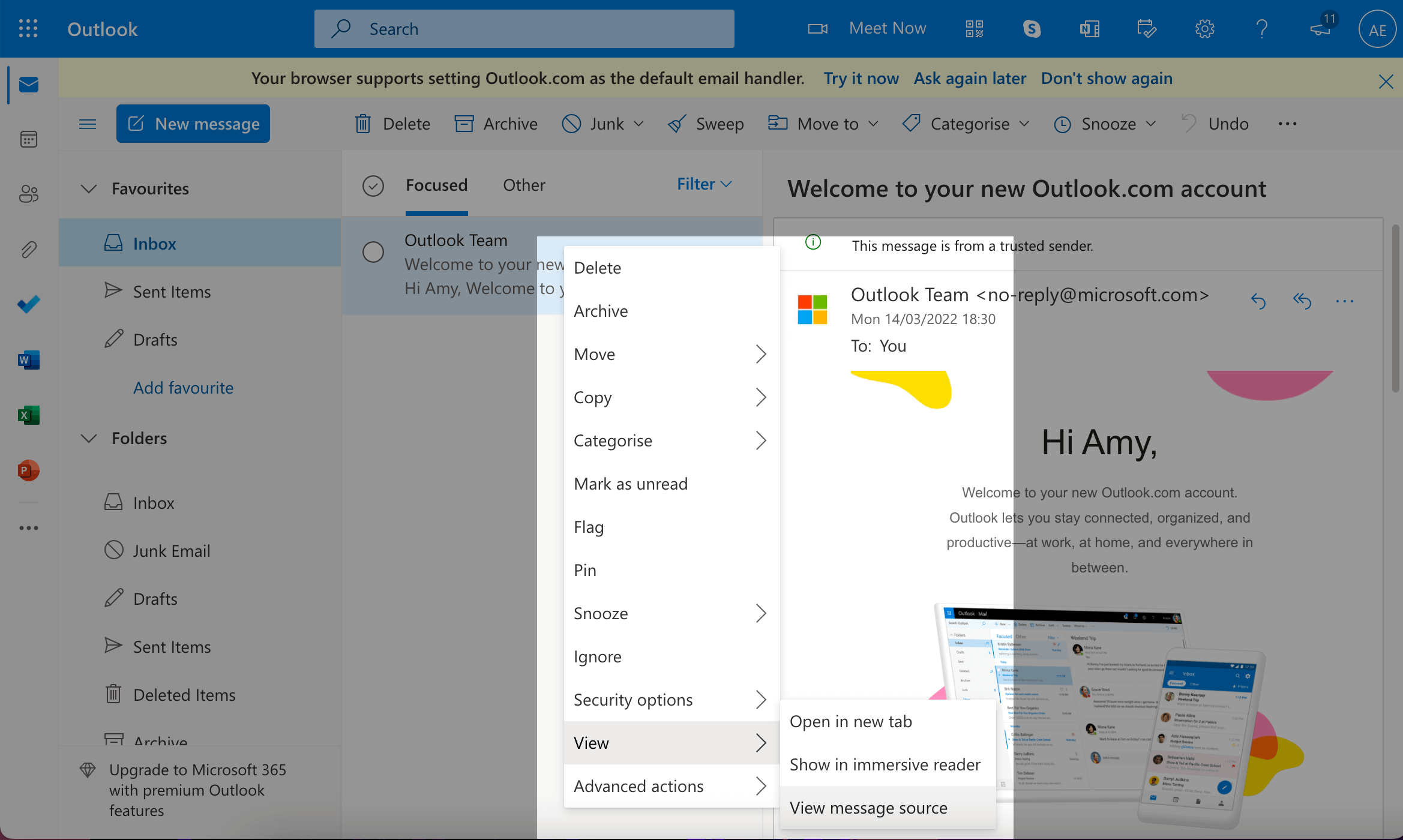Viewport: 1403px width, 840px height.
Task: Open To Do checkmark app
Action: (28, 304)
